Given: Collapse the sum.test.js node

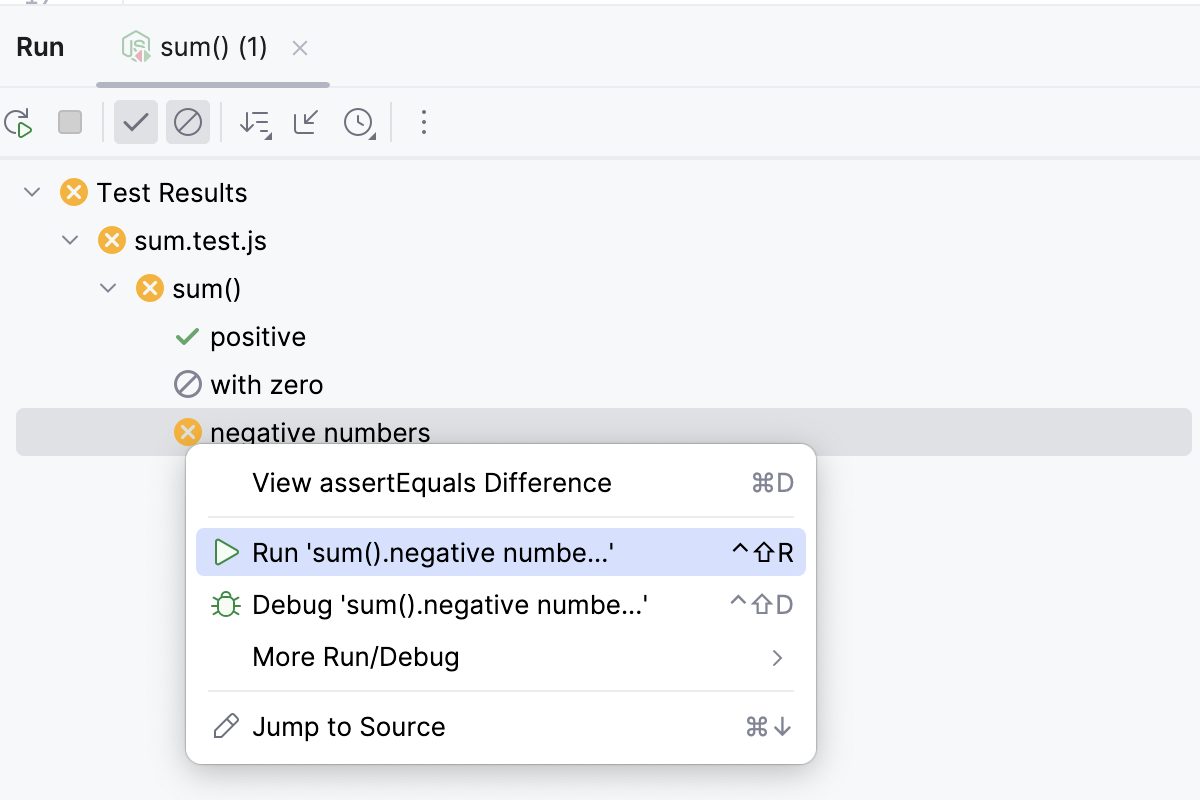Looking at the screenshot, I should (x=69, y=240).
